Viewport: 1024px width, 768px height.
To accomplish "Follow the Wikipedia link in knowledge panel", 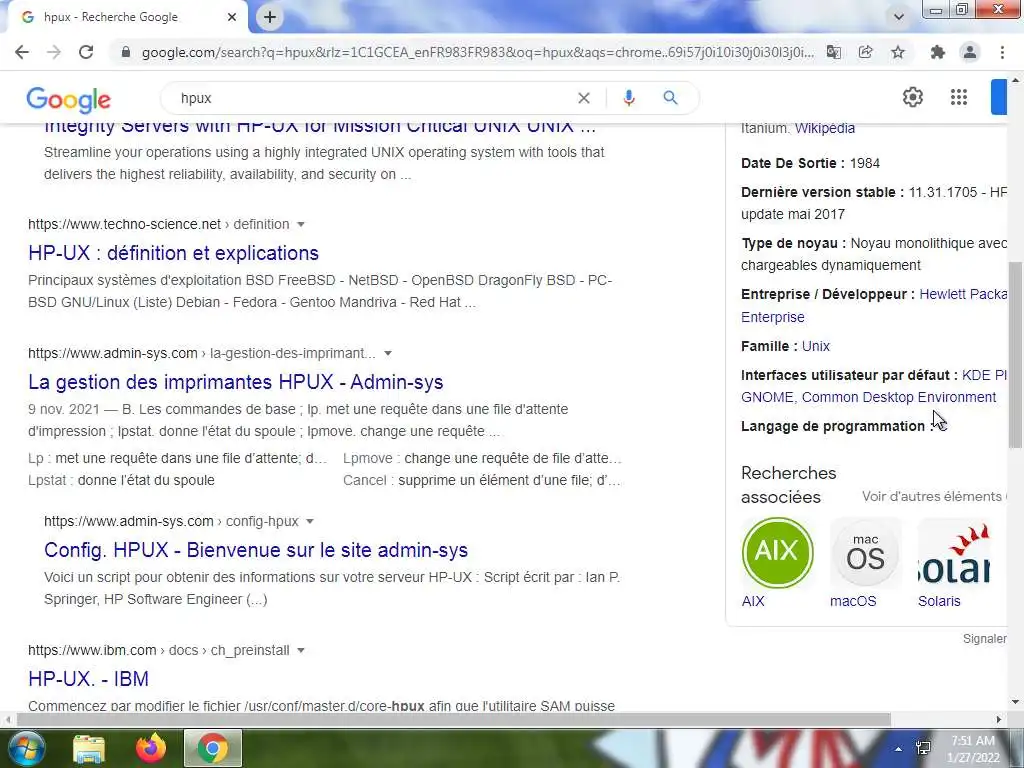I will 825,129.
